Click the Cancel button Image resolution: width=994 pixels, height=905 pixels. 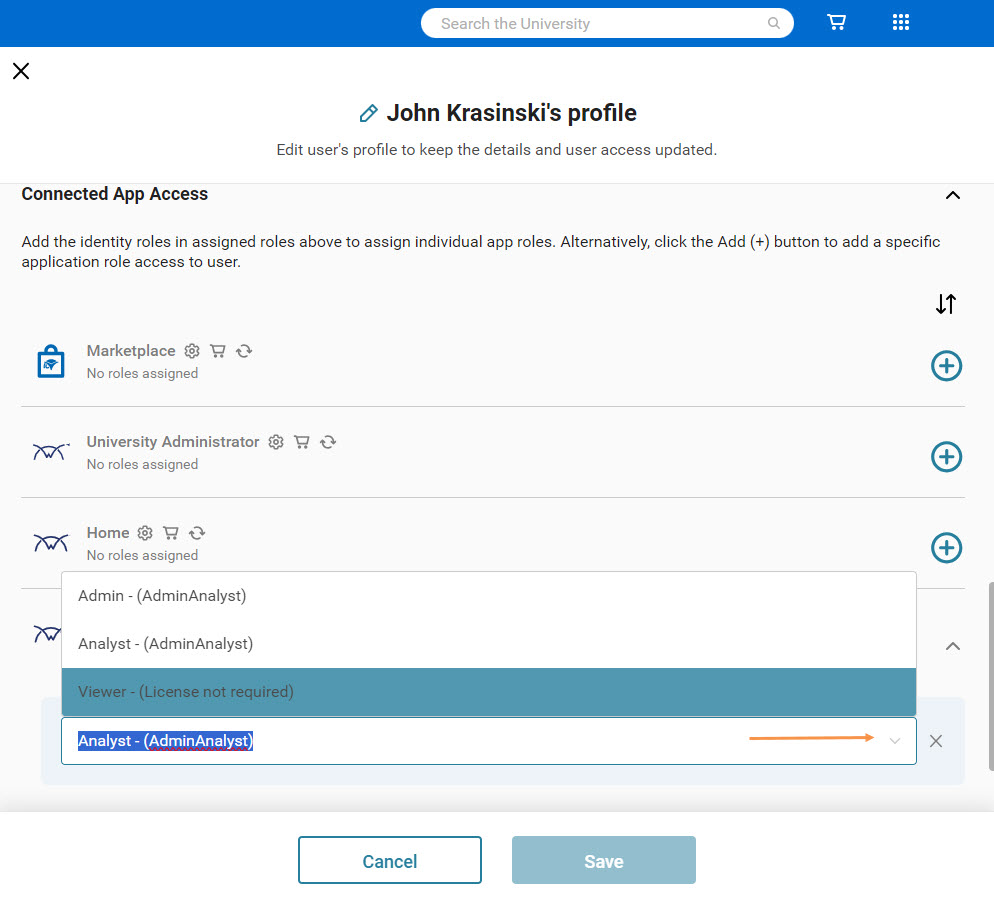[x=390, y=861]
